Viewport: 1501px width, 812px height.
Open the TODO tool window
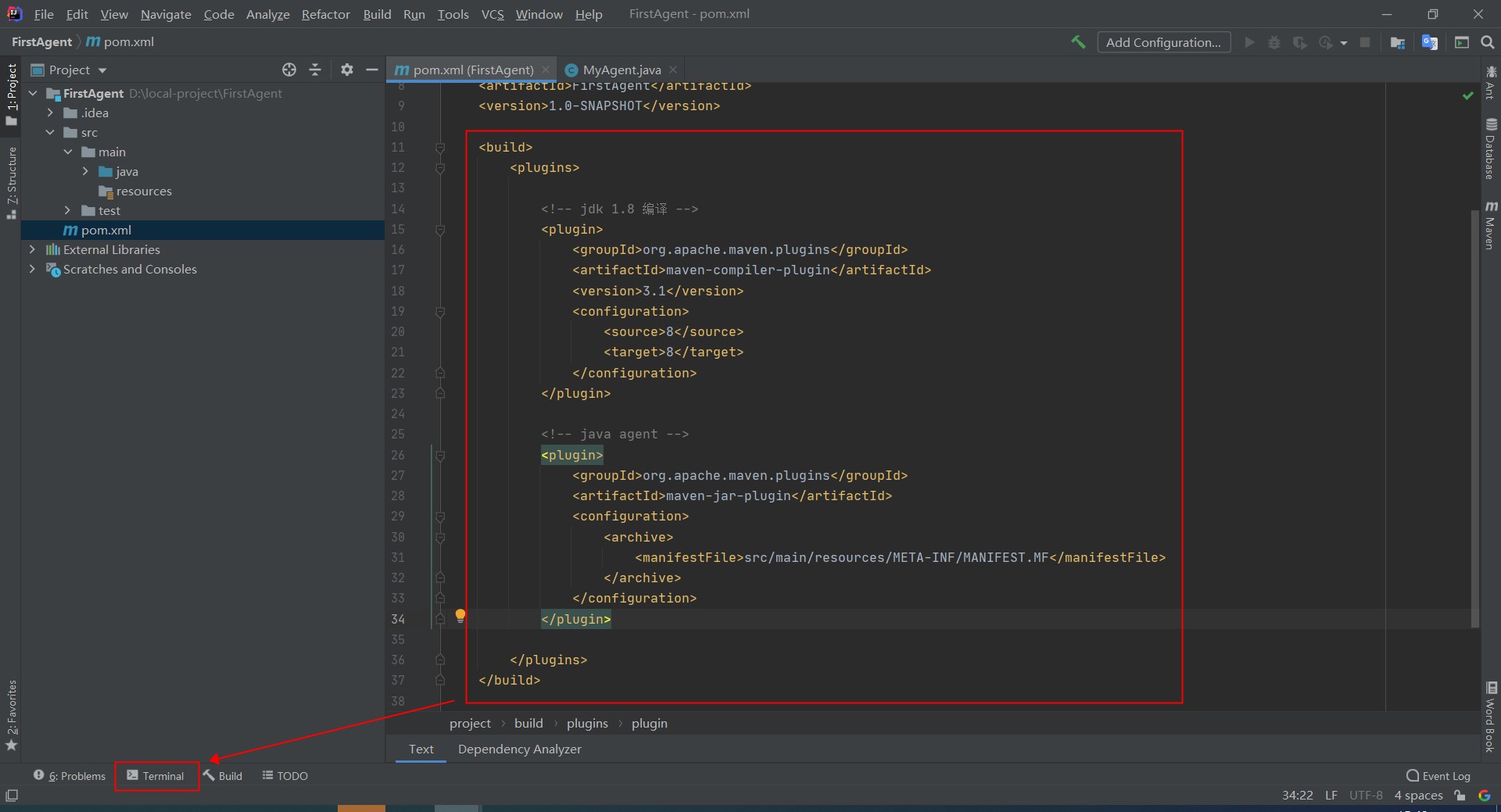click(285, 776)
